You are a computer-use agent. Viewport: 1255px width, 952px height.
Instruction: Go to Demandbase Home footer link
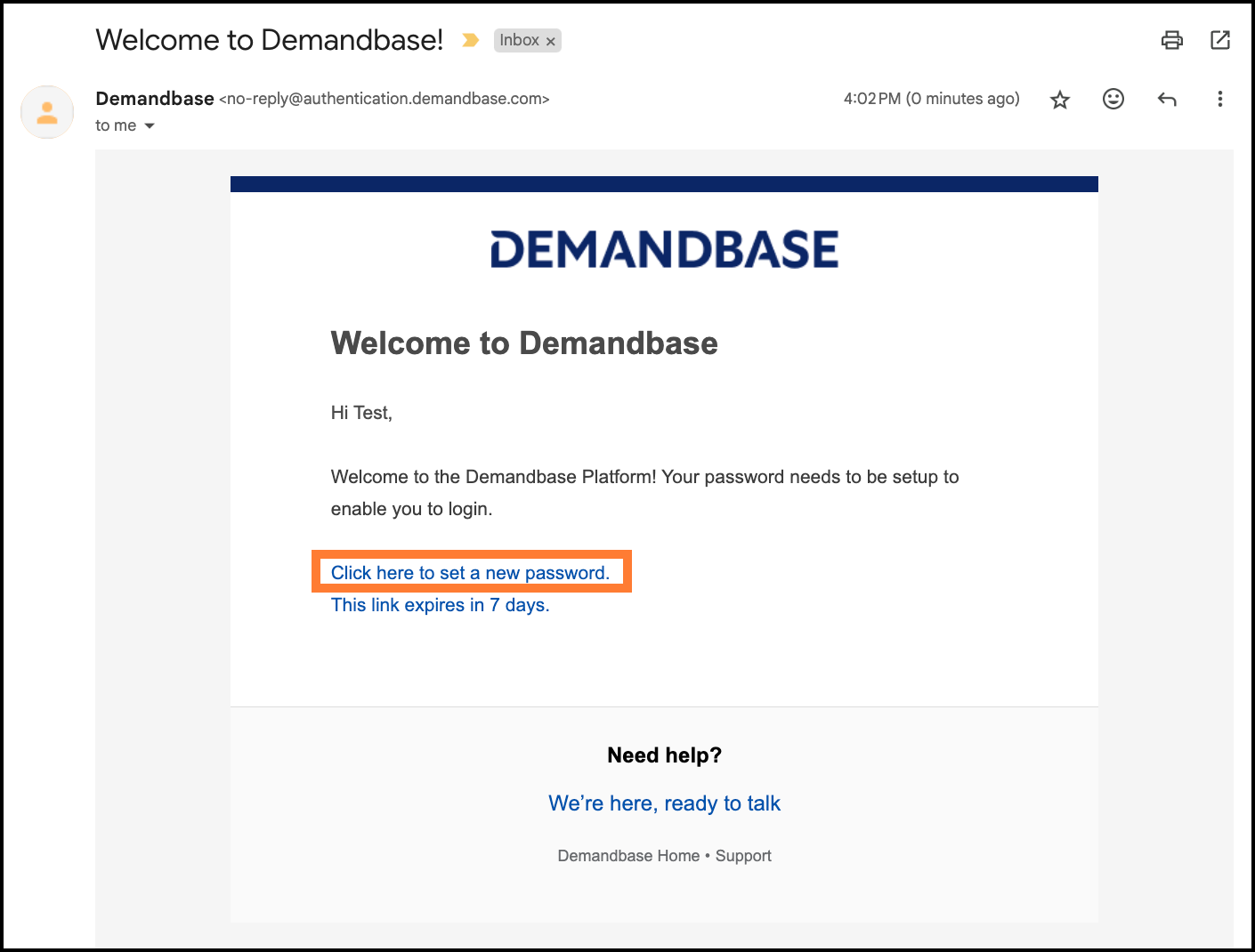point(628,856)
